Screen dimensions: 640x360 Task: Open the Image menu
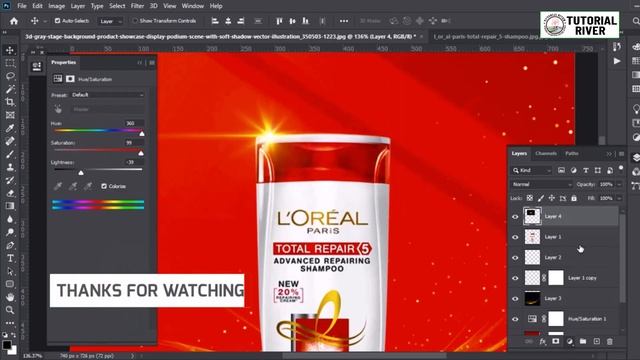57,6
